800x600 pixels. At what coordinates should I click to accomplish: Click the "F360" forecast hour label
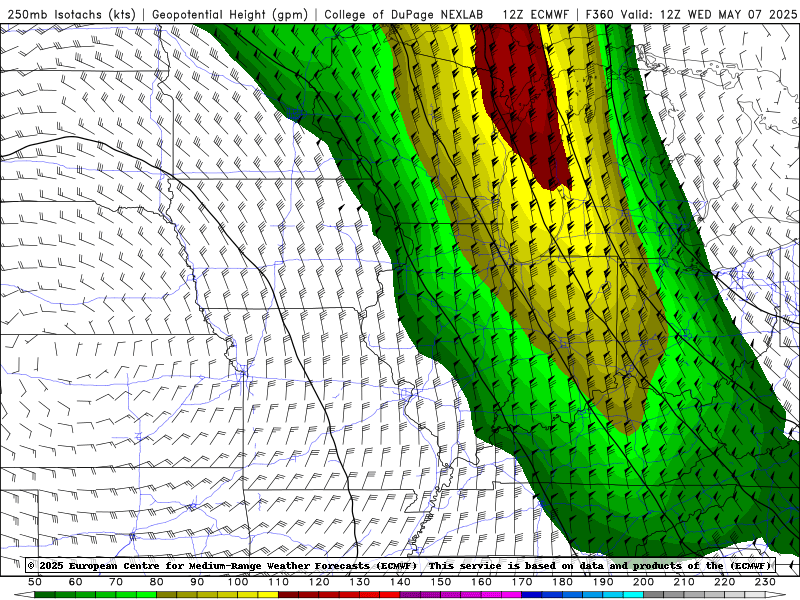(x=600, y=14)
